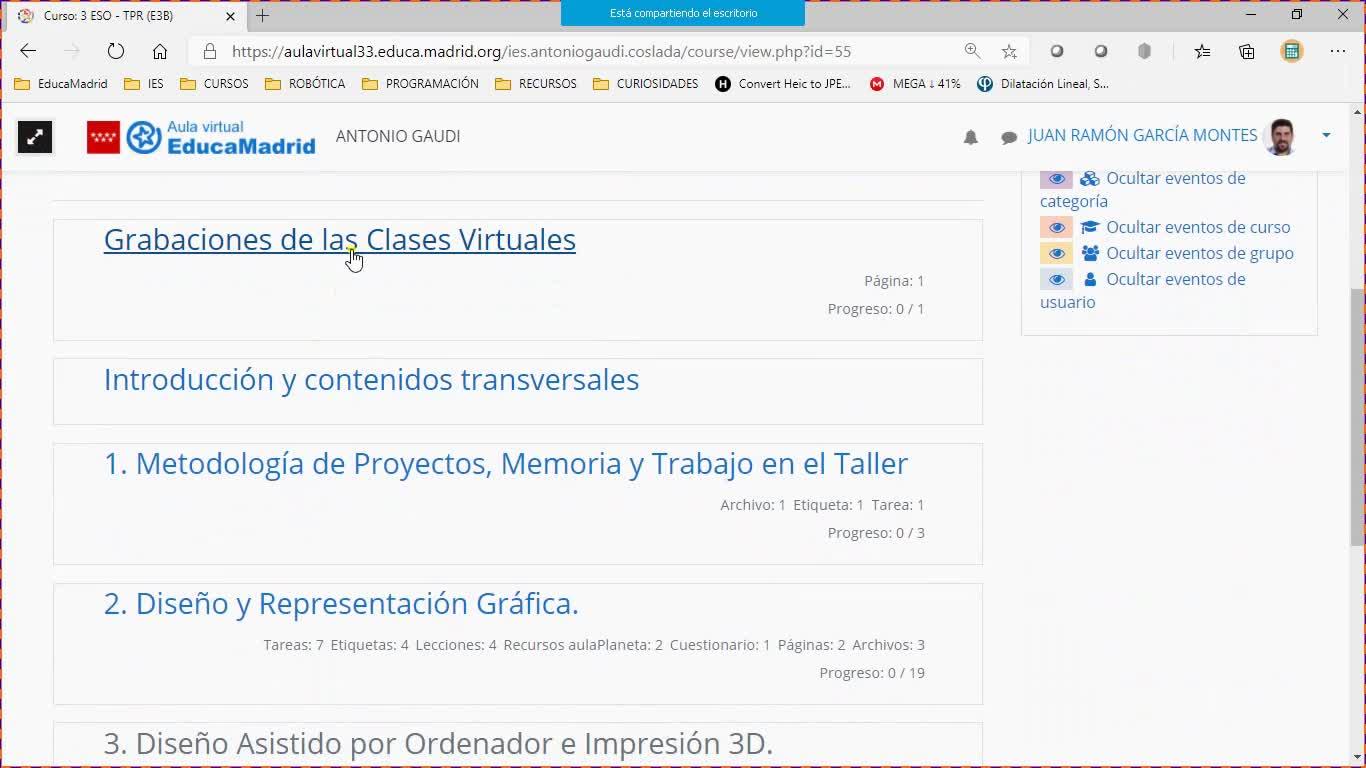Open Grabaciones de las Clases Virtuales section

pos(340,239)
